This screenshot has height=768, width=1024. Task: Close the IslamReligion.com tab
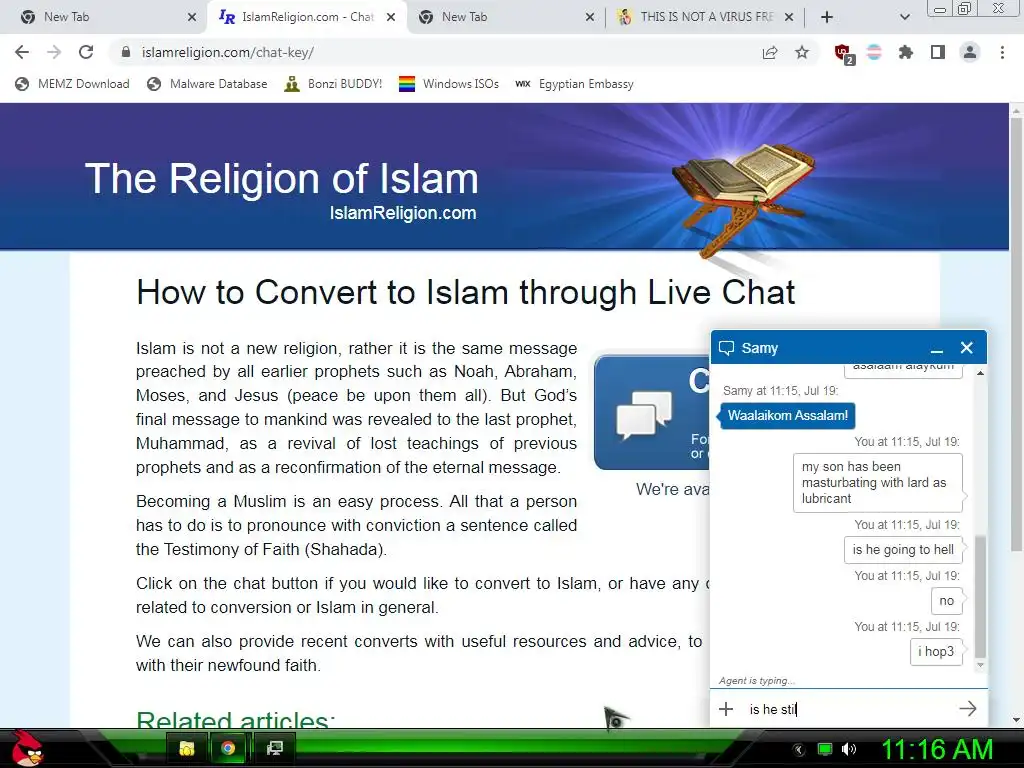391,17
